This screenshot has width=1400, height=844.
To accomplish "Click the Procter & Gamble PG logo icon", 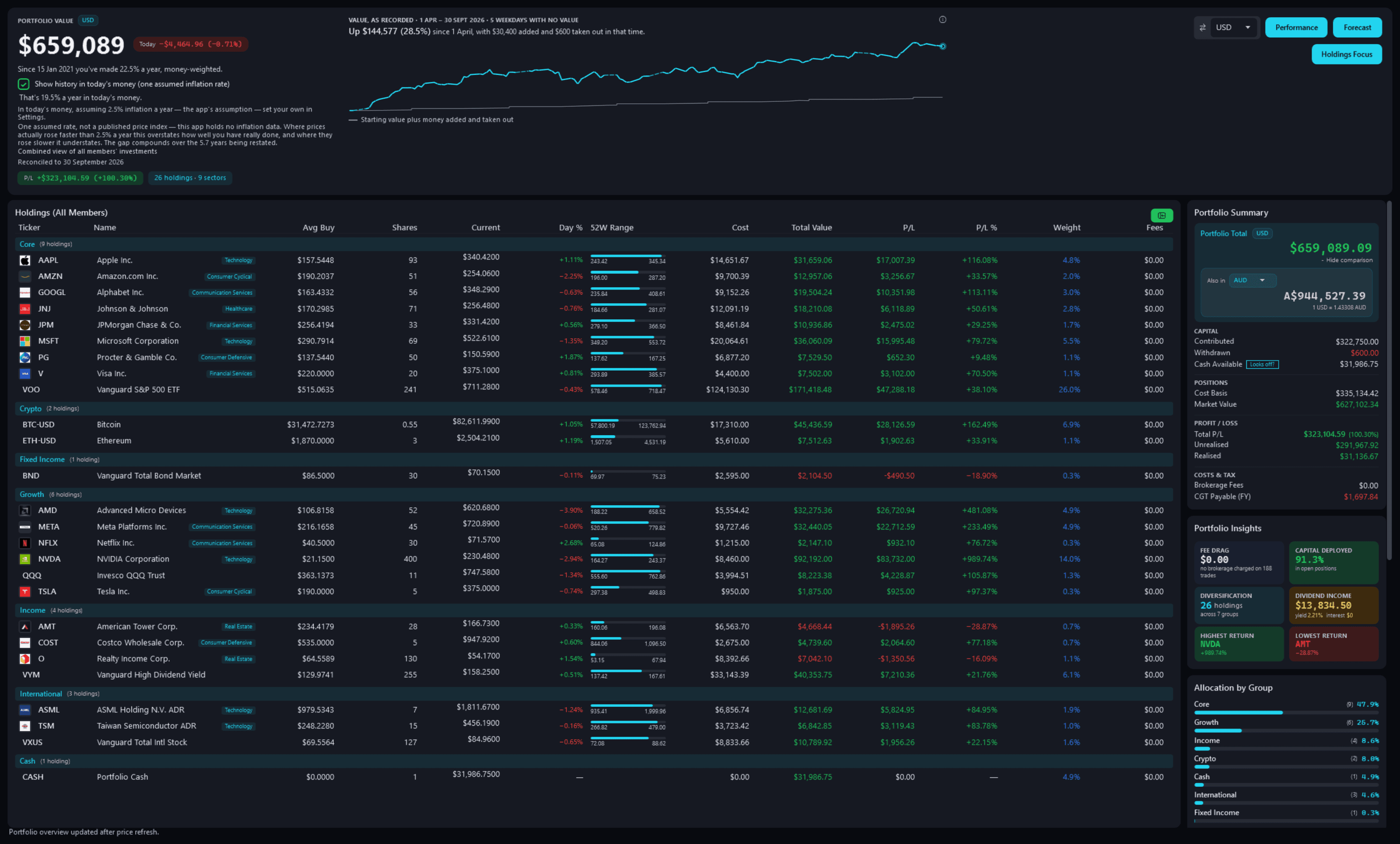I will pos(25,357).
